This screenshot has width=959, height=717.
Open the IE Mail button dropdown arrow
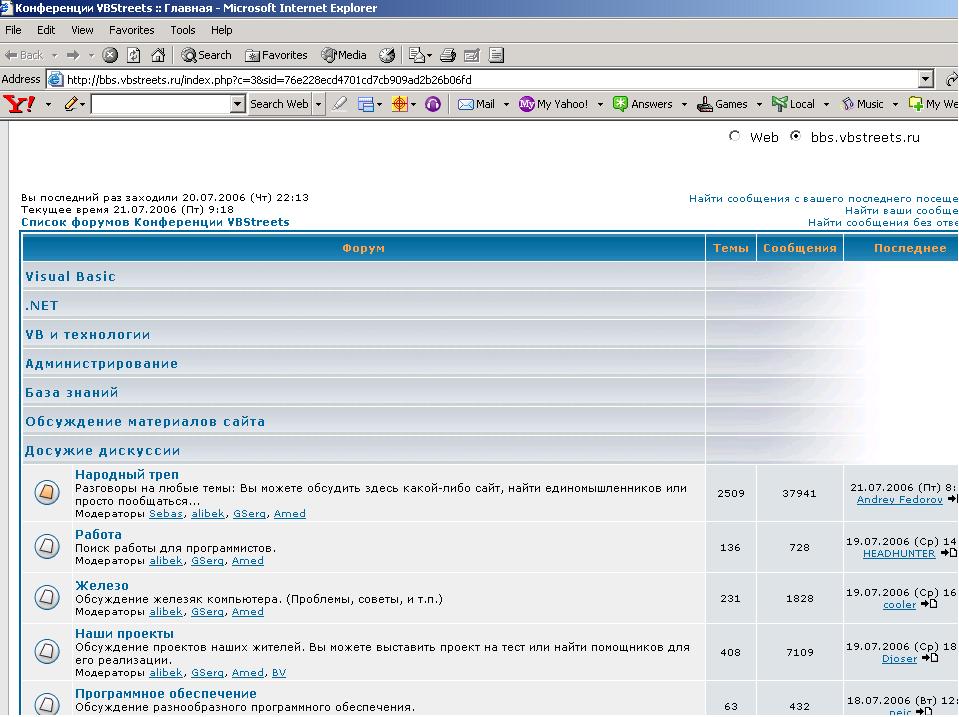429,55
